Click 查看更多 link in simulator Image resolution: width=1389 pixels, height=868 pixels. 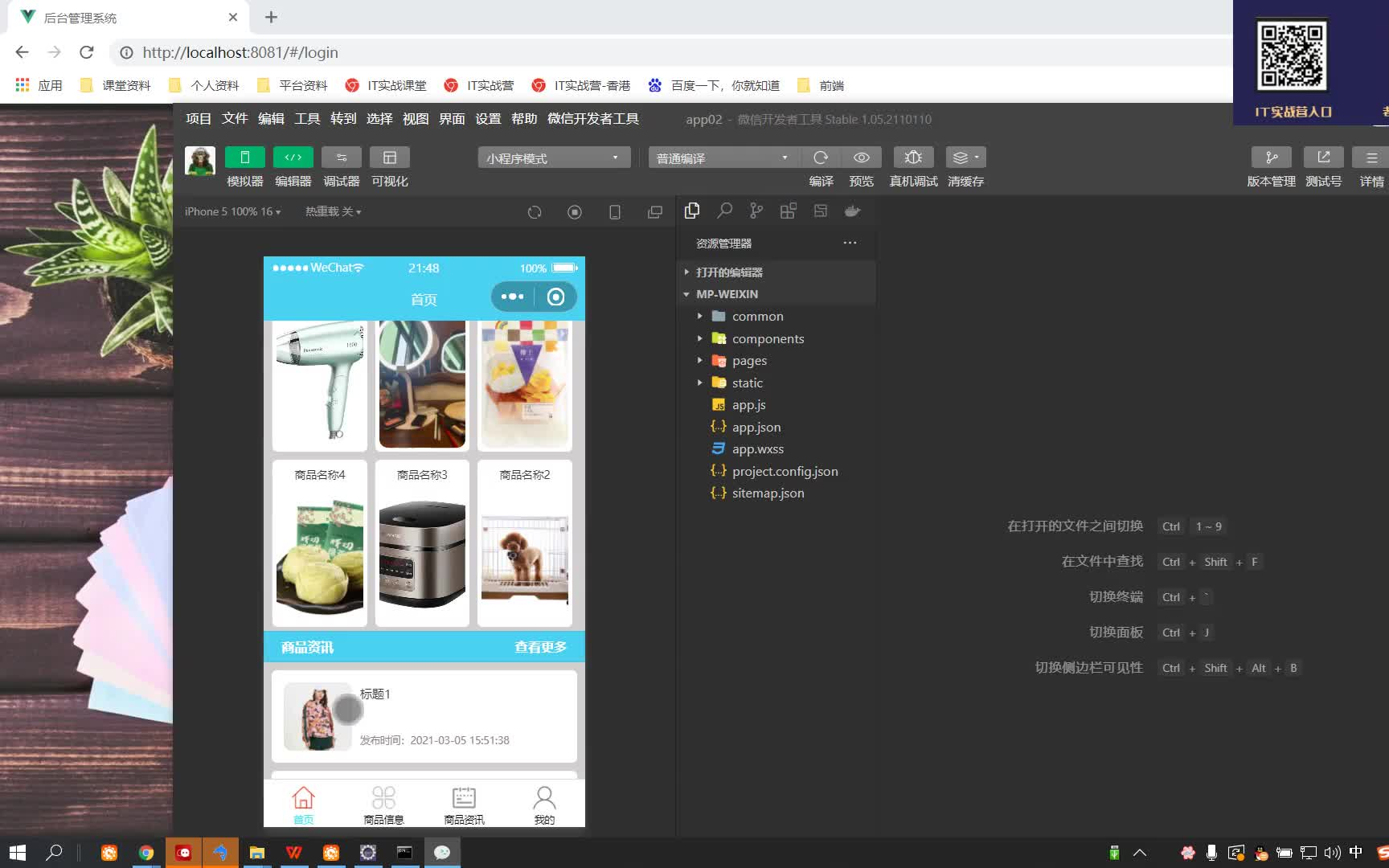[540, 647]
